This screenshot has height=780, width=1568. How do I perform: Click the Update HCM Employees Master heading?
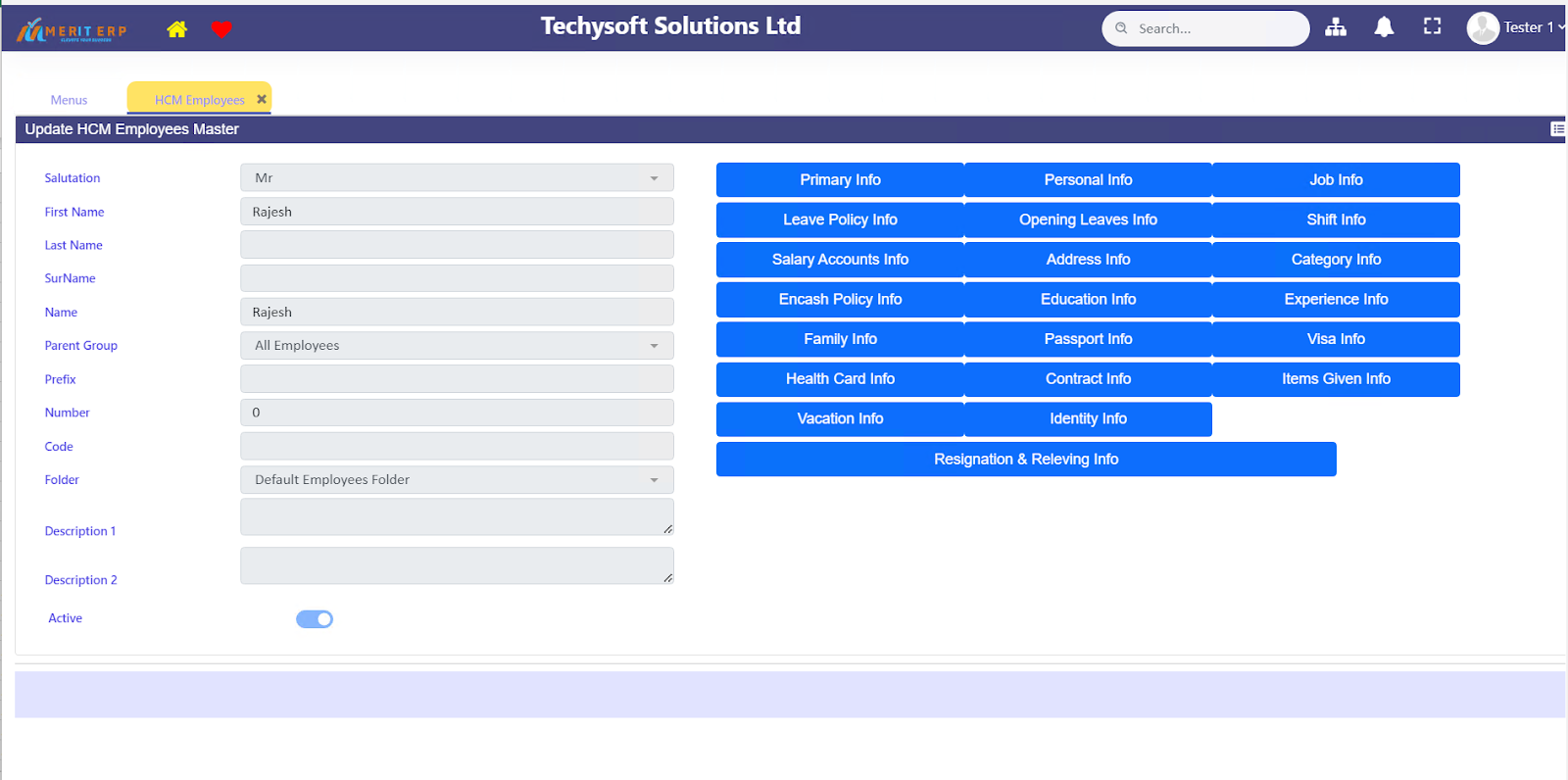coord(132,129)
